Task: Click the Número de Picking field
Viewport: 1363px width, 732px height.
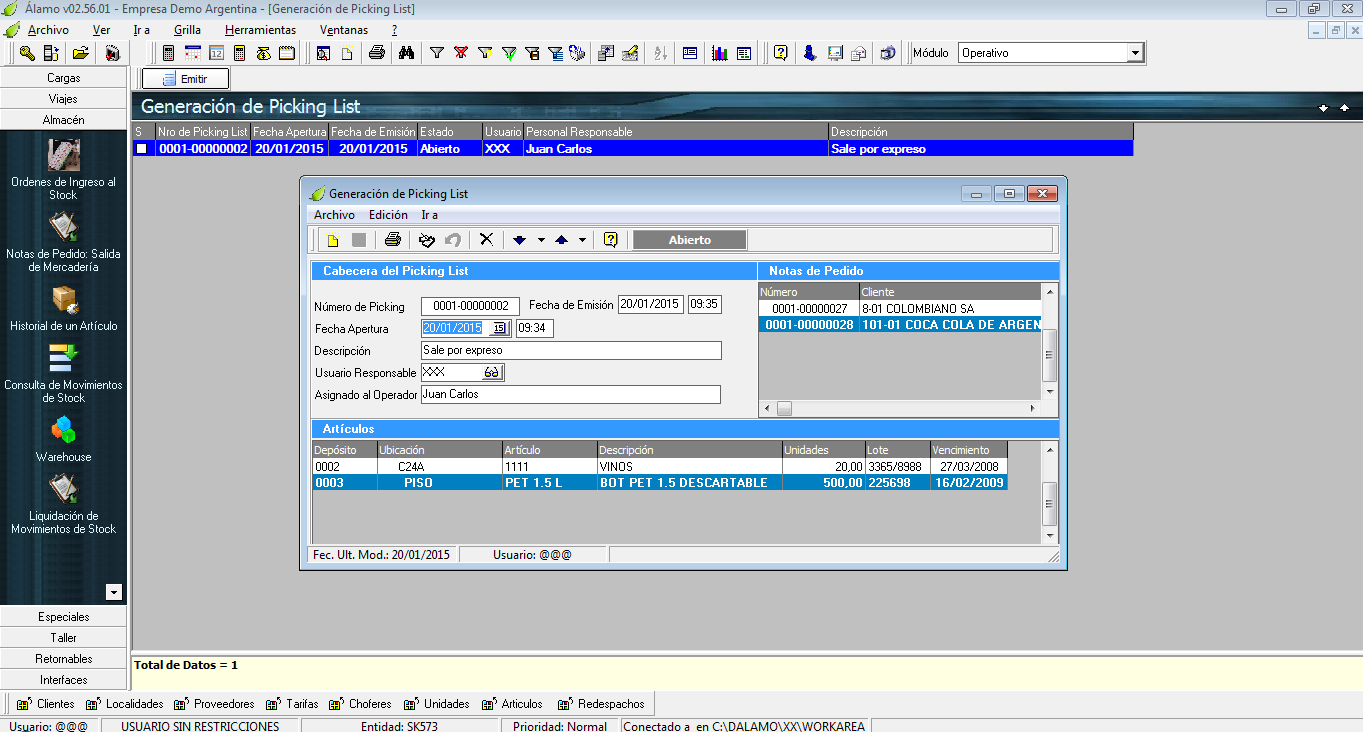Action: [470, 306]
